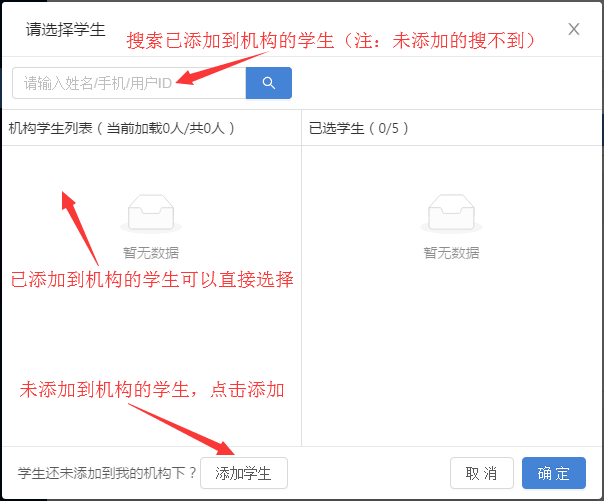604x501 pixels.
Task: Click the 请选择学生 dialog title
Action: [x=64, y=29]
